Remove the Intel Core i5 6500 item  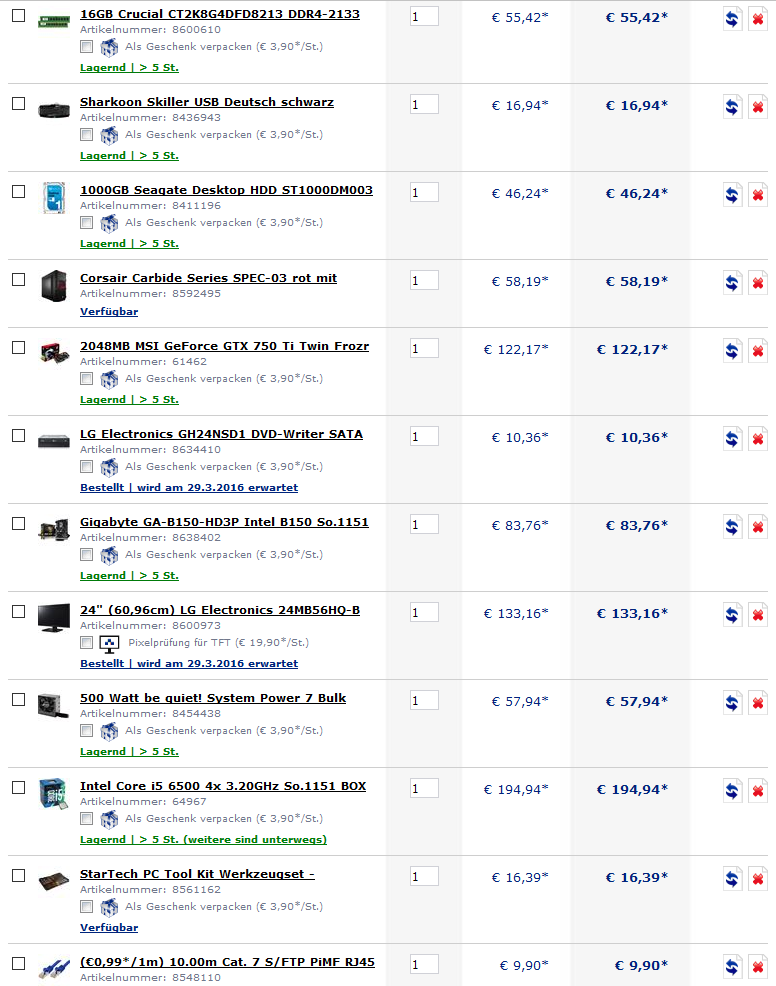coord(758,791)
